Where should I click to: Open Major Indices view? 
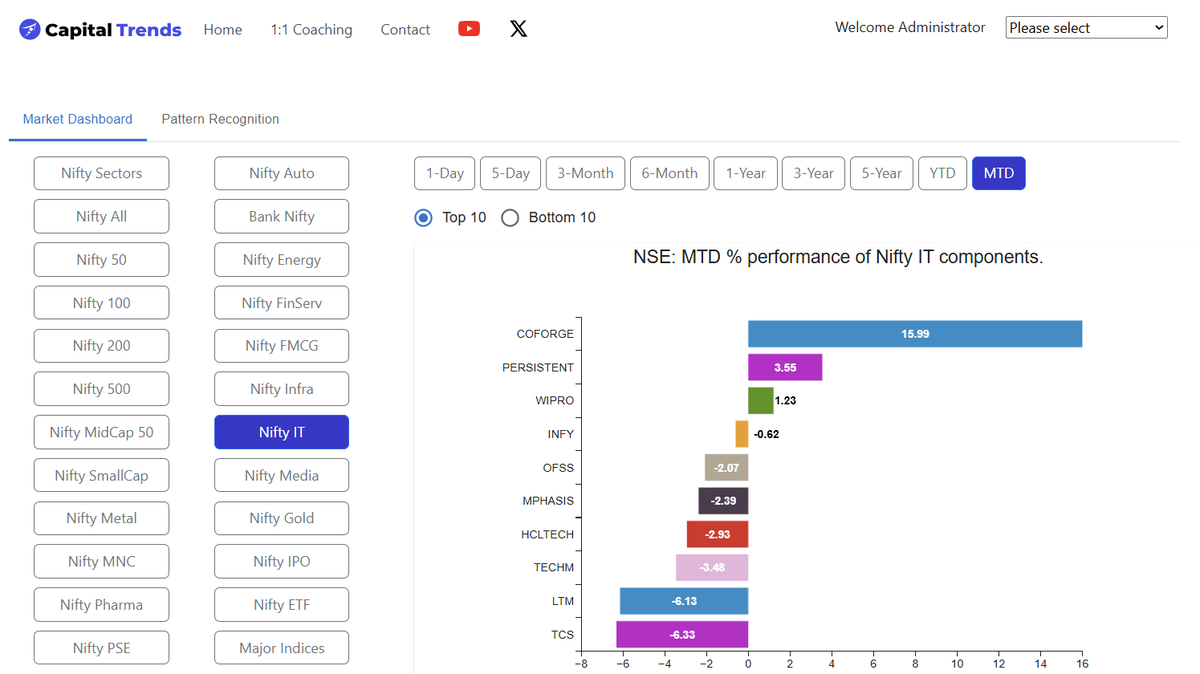click(282, 648)
